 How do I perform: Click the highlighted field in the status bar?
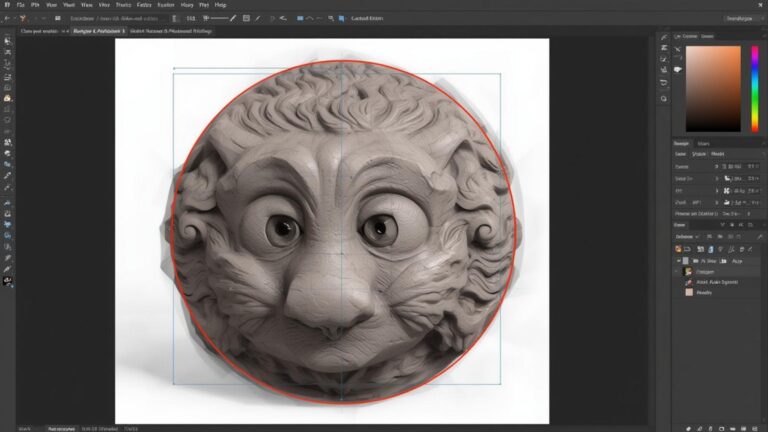(x=61, y=429)
